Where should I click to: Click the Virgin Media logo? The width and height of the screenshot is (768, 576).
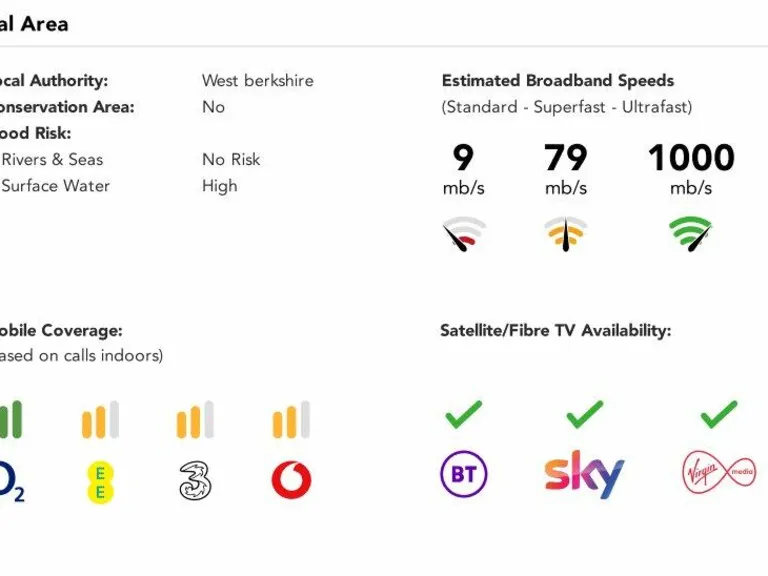(718, 473)
